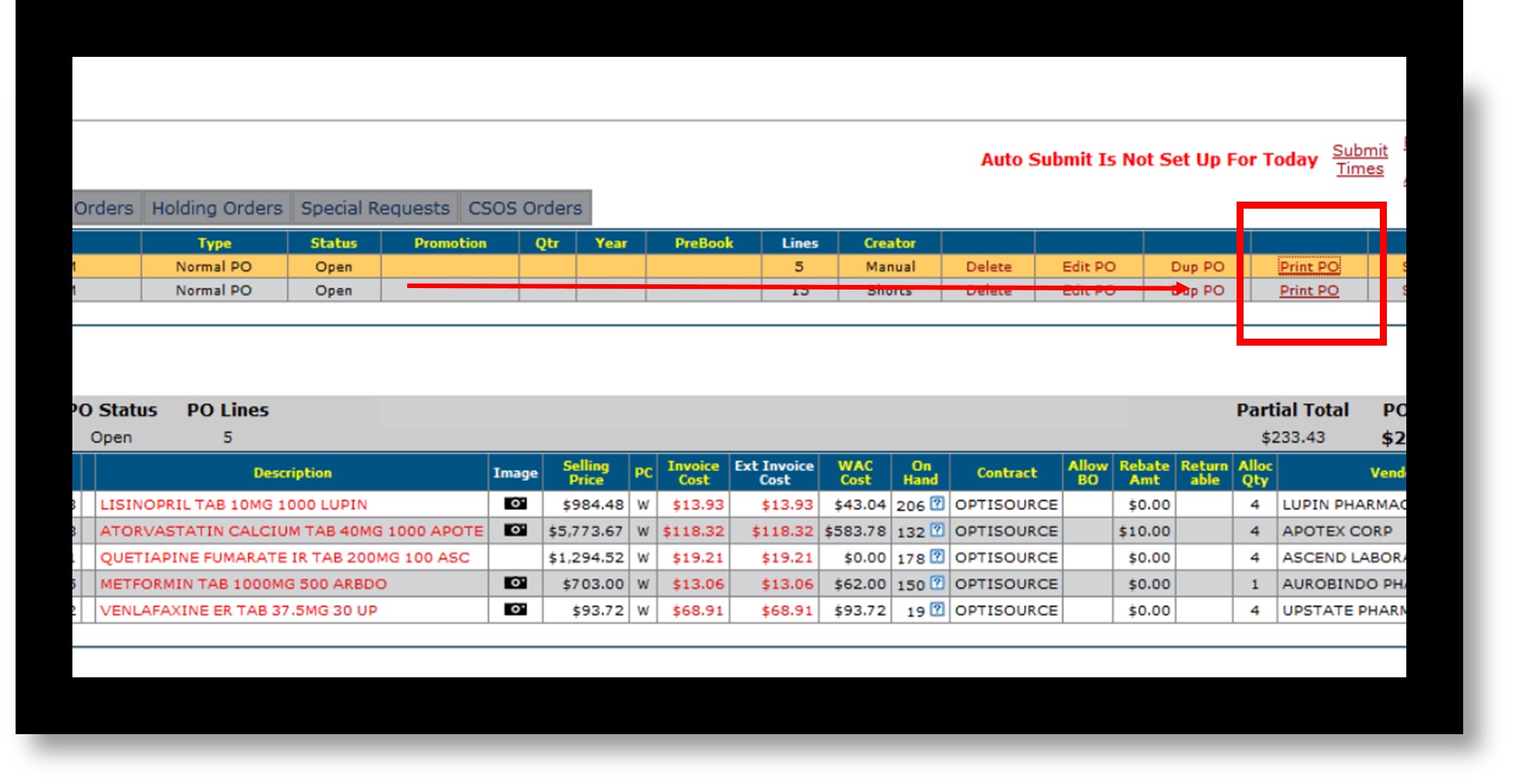Screen dimensions: 1513x784
Task: Duplicate the Manual PO with Dup PO
Action: tap(1197, 266)
